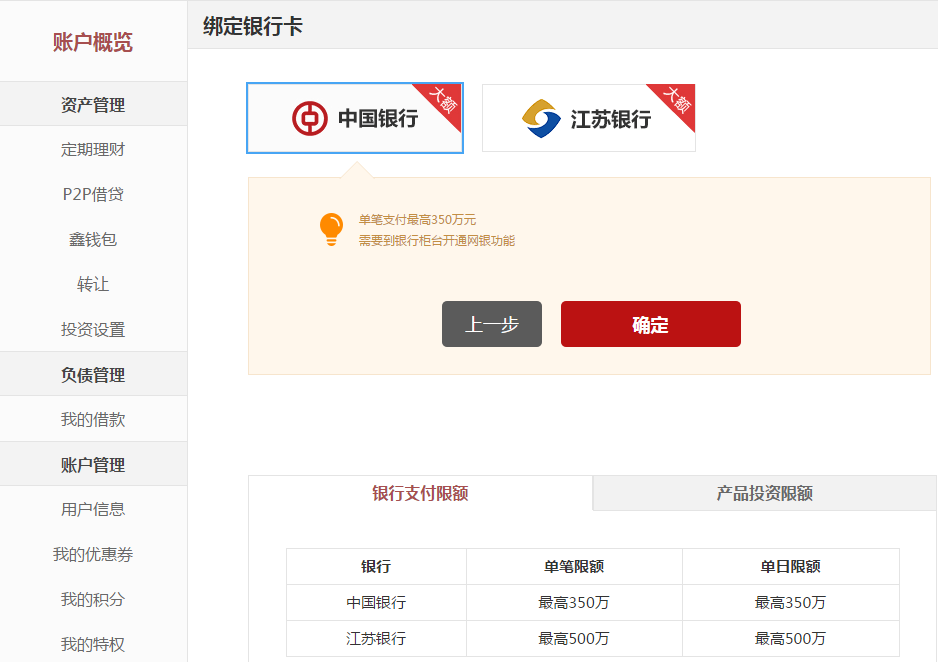
Task: Select the 江苏银行 bank card option
Action: click(589, 118)
